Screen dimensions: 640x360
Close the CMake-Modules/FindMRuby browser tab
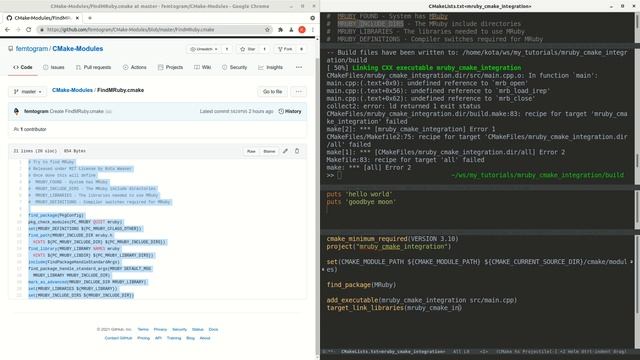(x=77, y=18)
